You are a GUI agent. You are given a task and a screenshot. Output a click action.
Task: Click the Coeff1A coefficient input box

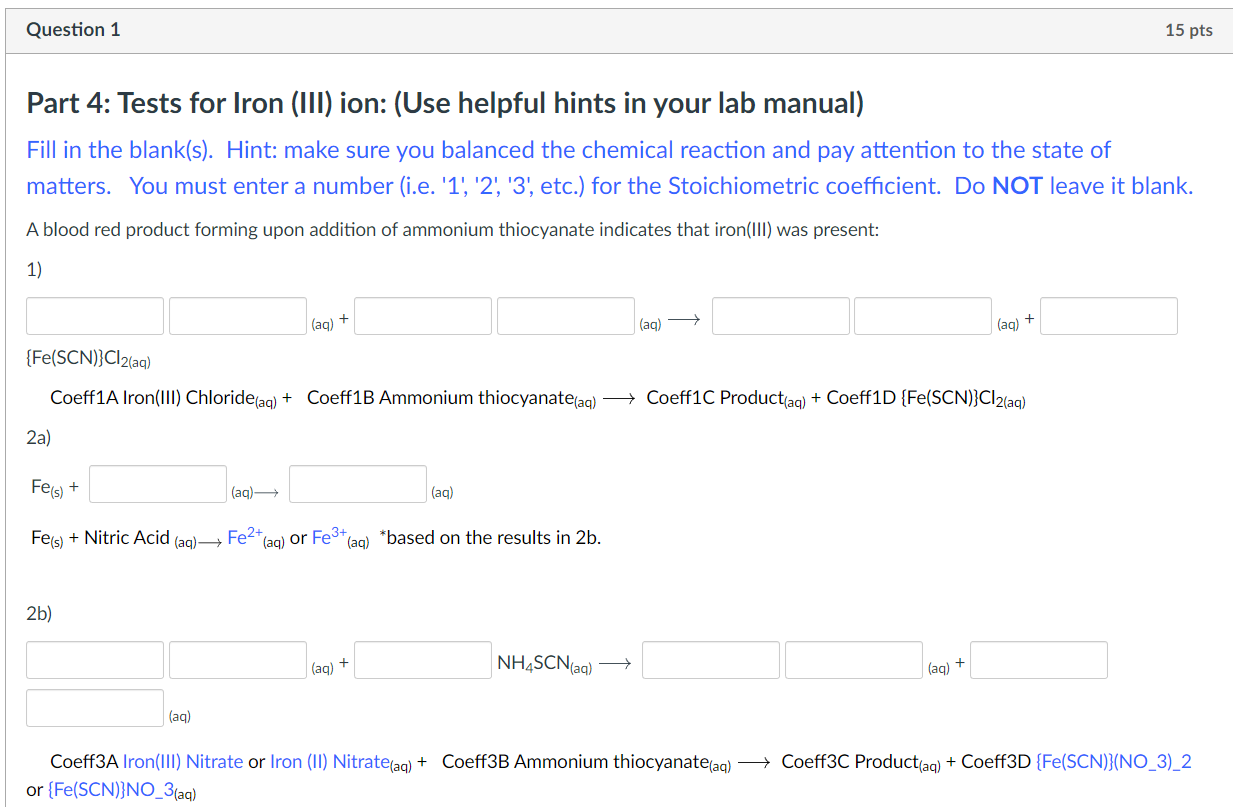point(94,315)
